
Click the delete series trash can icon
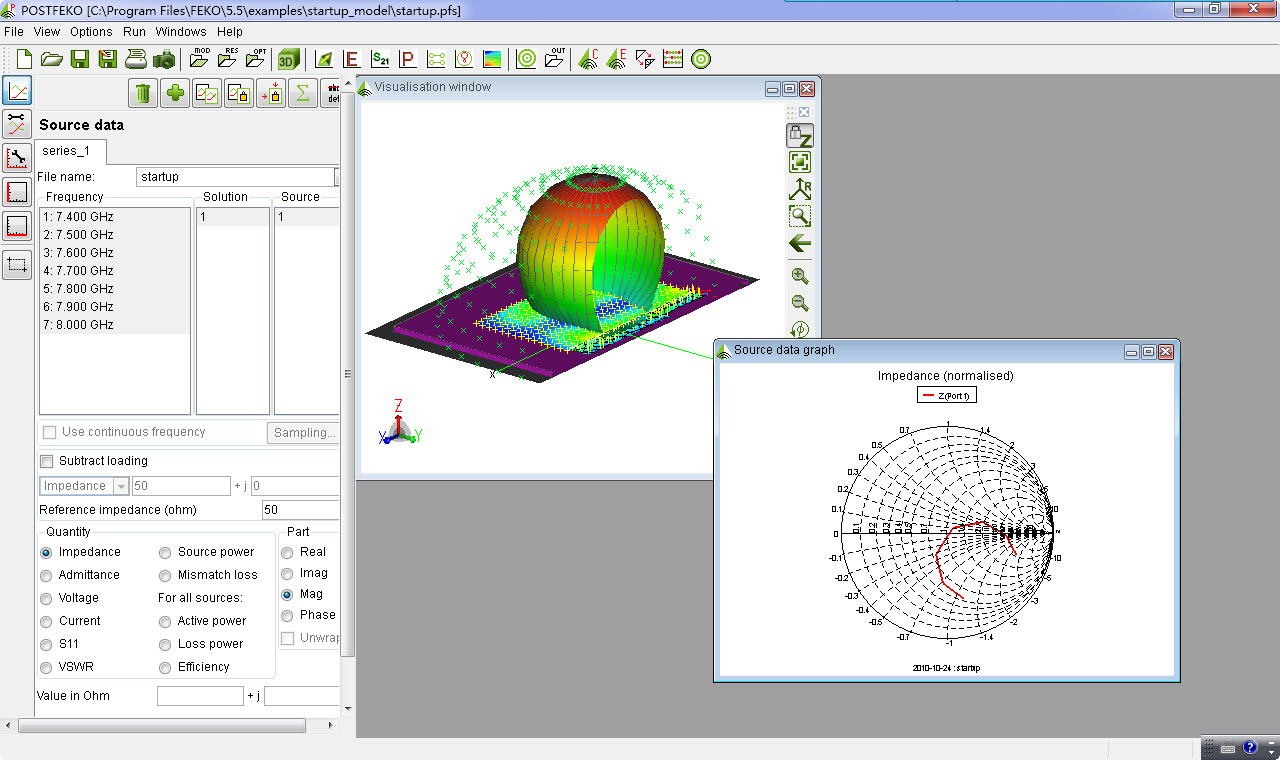click(143, 93)
